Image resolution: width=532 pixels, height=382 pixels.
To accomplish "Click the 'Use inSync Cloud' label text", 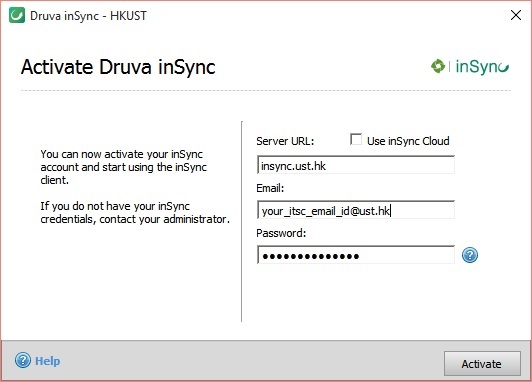I will (x=408, y=141).
